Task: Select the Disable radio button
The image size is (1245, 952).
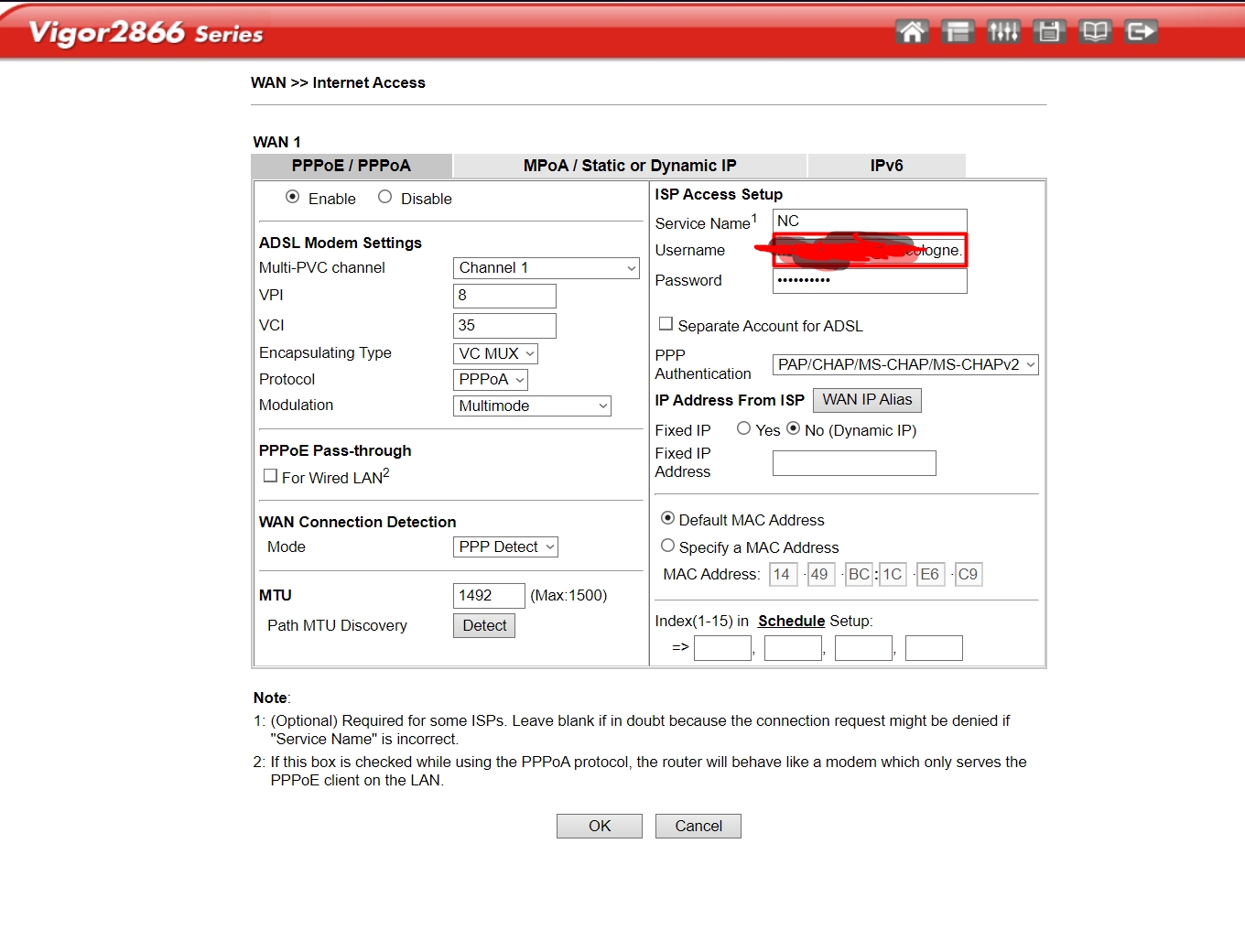Action: 385,197
